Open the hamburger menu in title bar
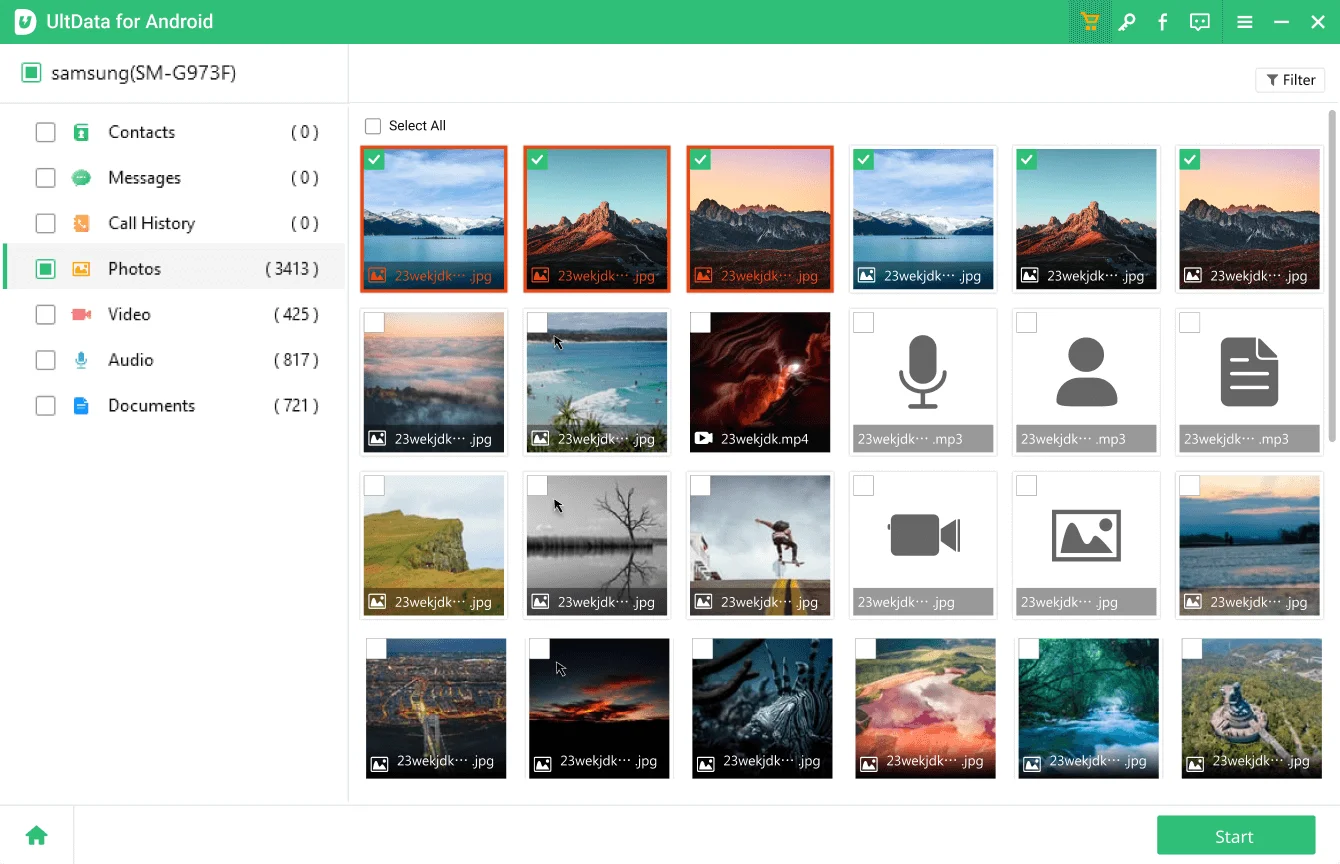Screen dimensions: 1340x864 (1244, 22)
